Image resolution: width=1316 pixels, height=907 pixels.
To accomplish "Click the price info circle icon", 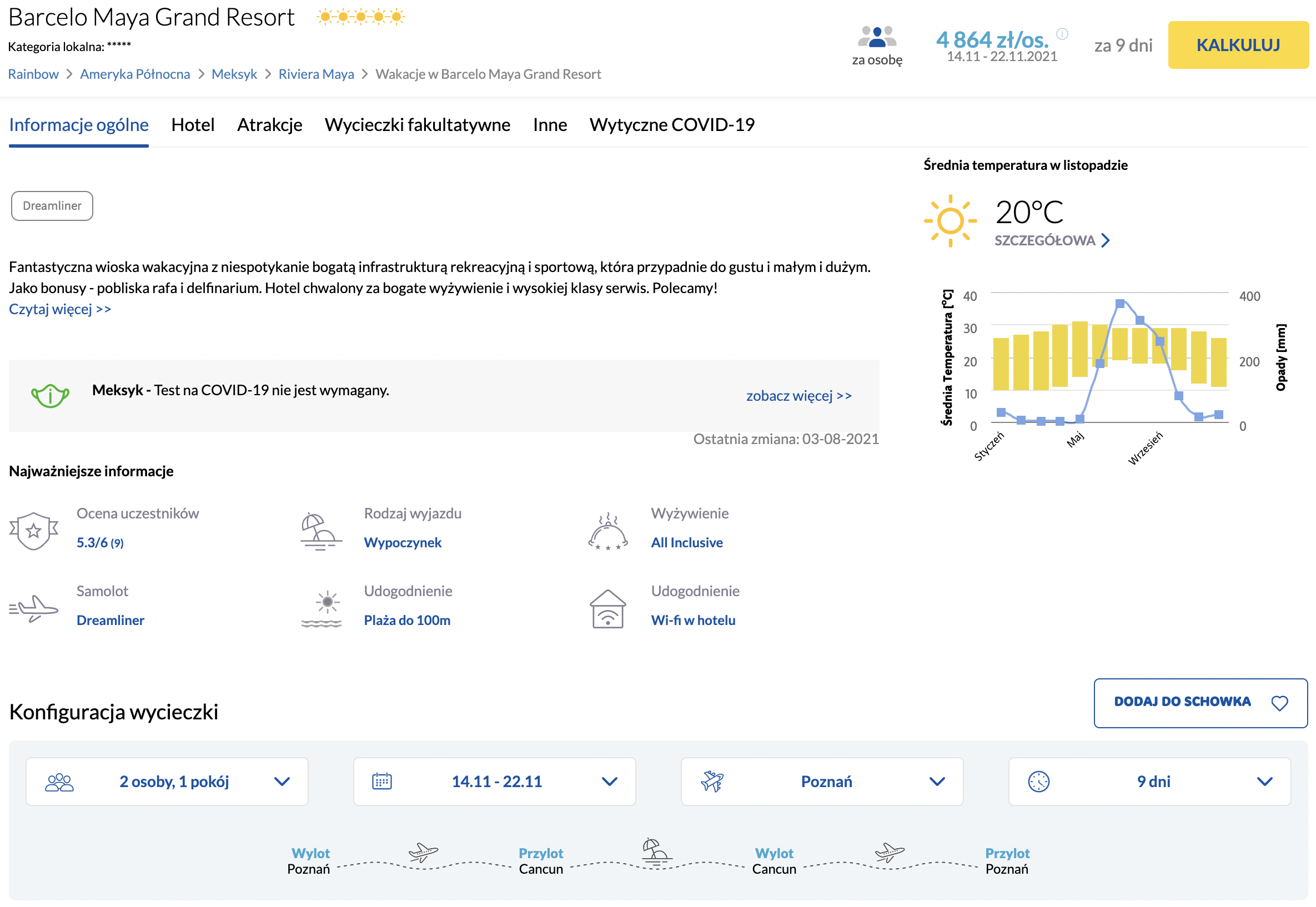I will [1061, 33].
